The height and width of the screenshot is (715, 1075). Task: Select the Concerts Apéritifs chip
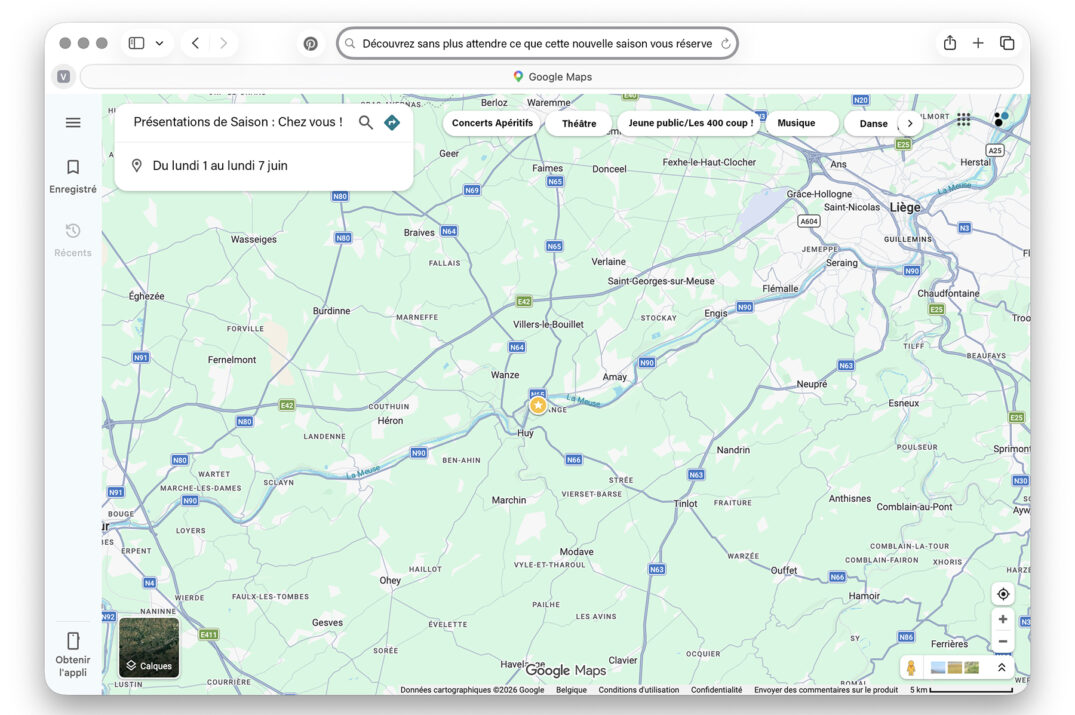point(492,123)
